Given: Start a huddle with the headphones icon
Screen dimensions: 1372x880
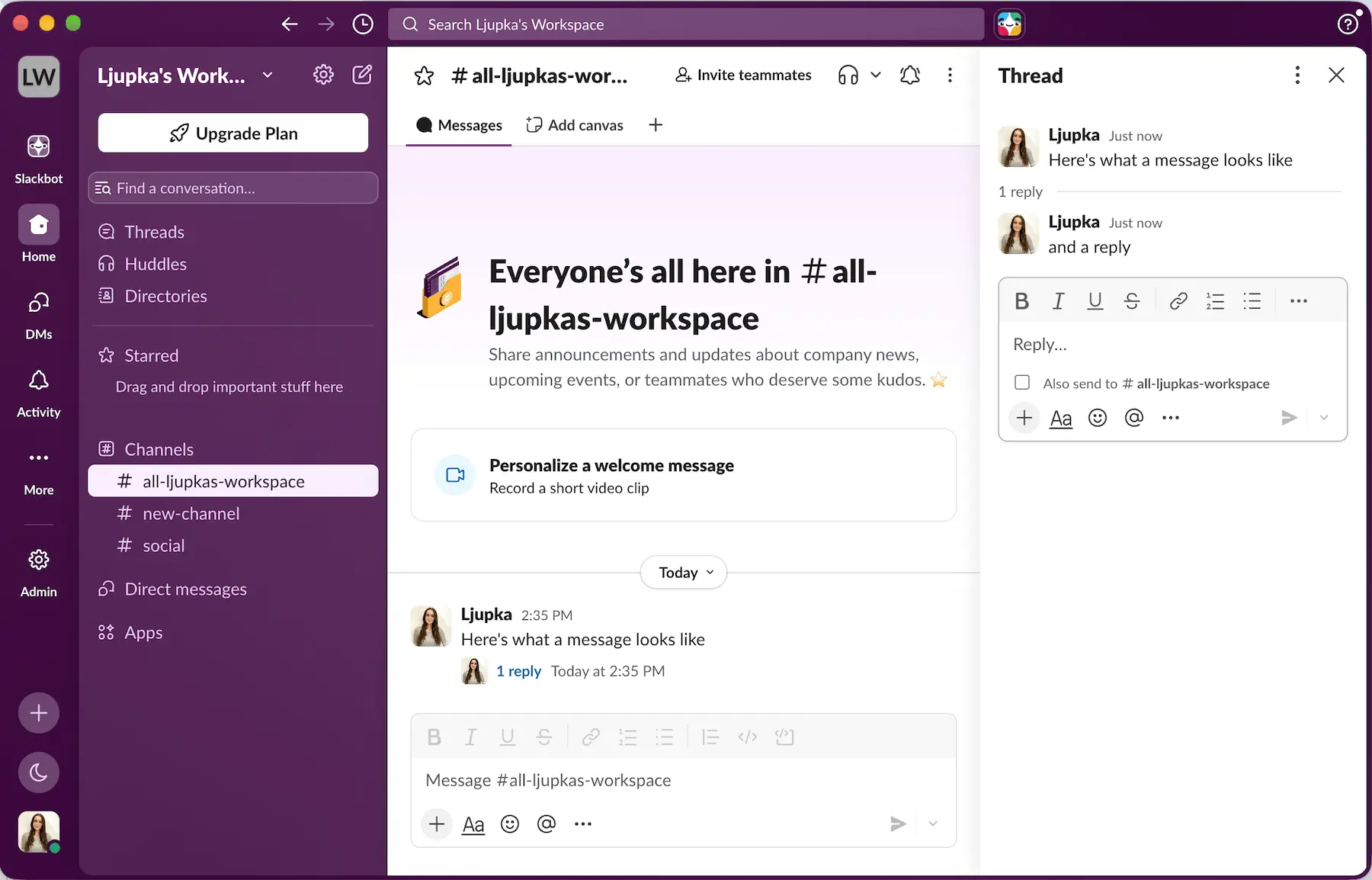Looking at the screenshot, I should [848, 75].
